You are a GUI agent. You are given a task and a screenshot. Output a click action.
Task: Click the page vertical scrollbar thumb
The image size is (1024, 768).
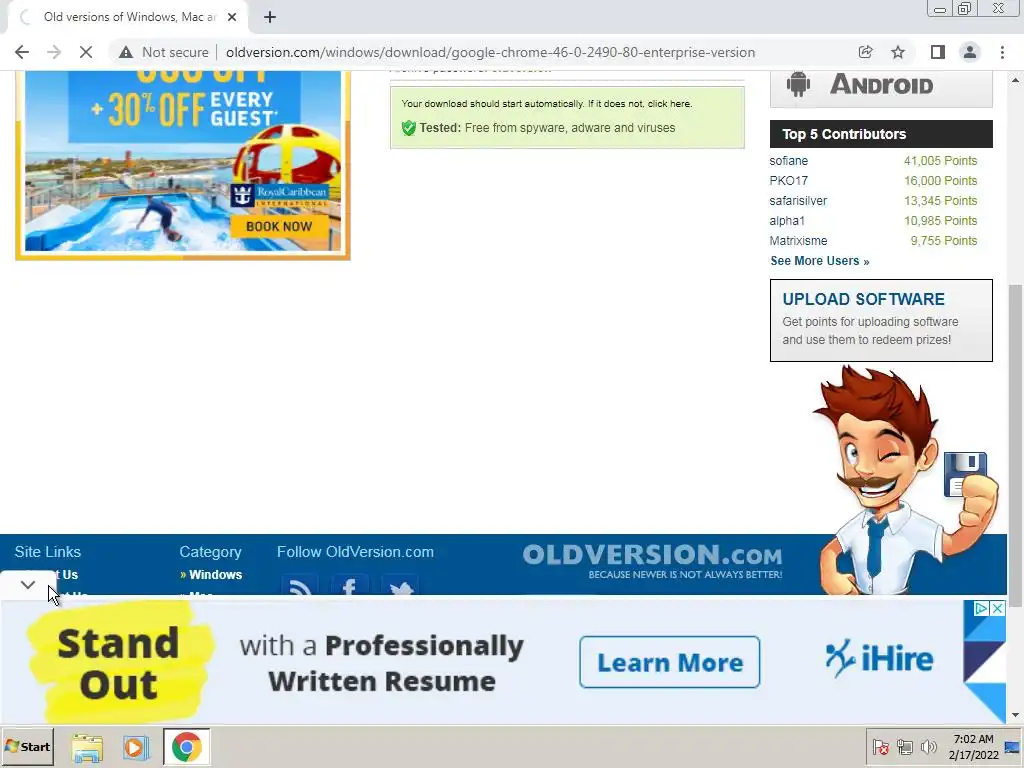point(1015,446)
